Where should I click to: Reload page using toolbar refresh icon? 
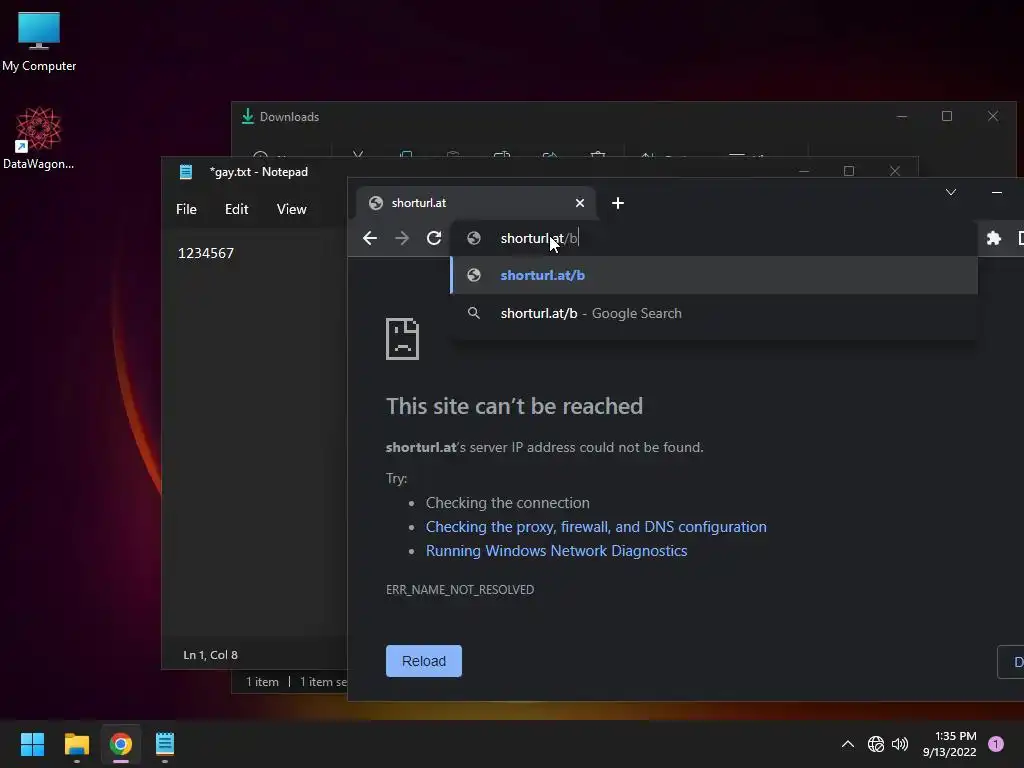click(434, 238)
